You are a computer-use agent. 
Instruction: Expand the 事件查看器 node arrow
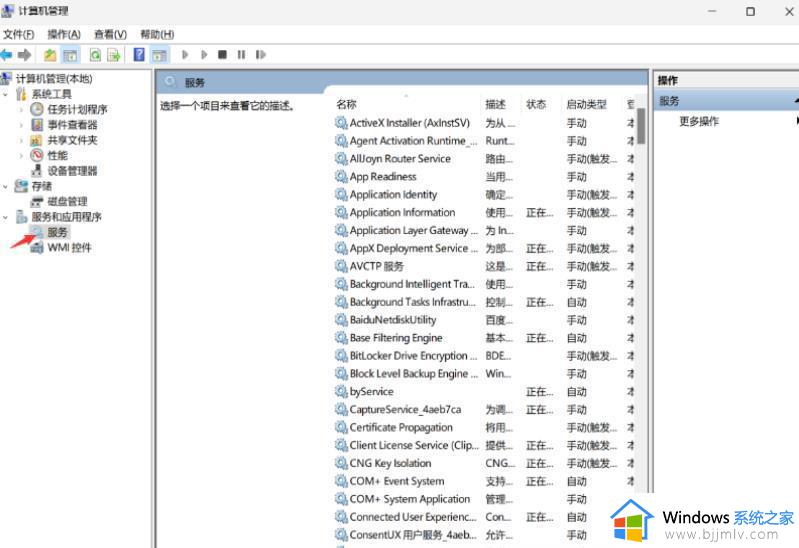click(x=21, y=125)
